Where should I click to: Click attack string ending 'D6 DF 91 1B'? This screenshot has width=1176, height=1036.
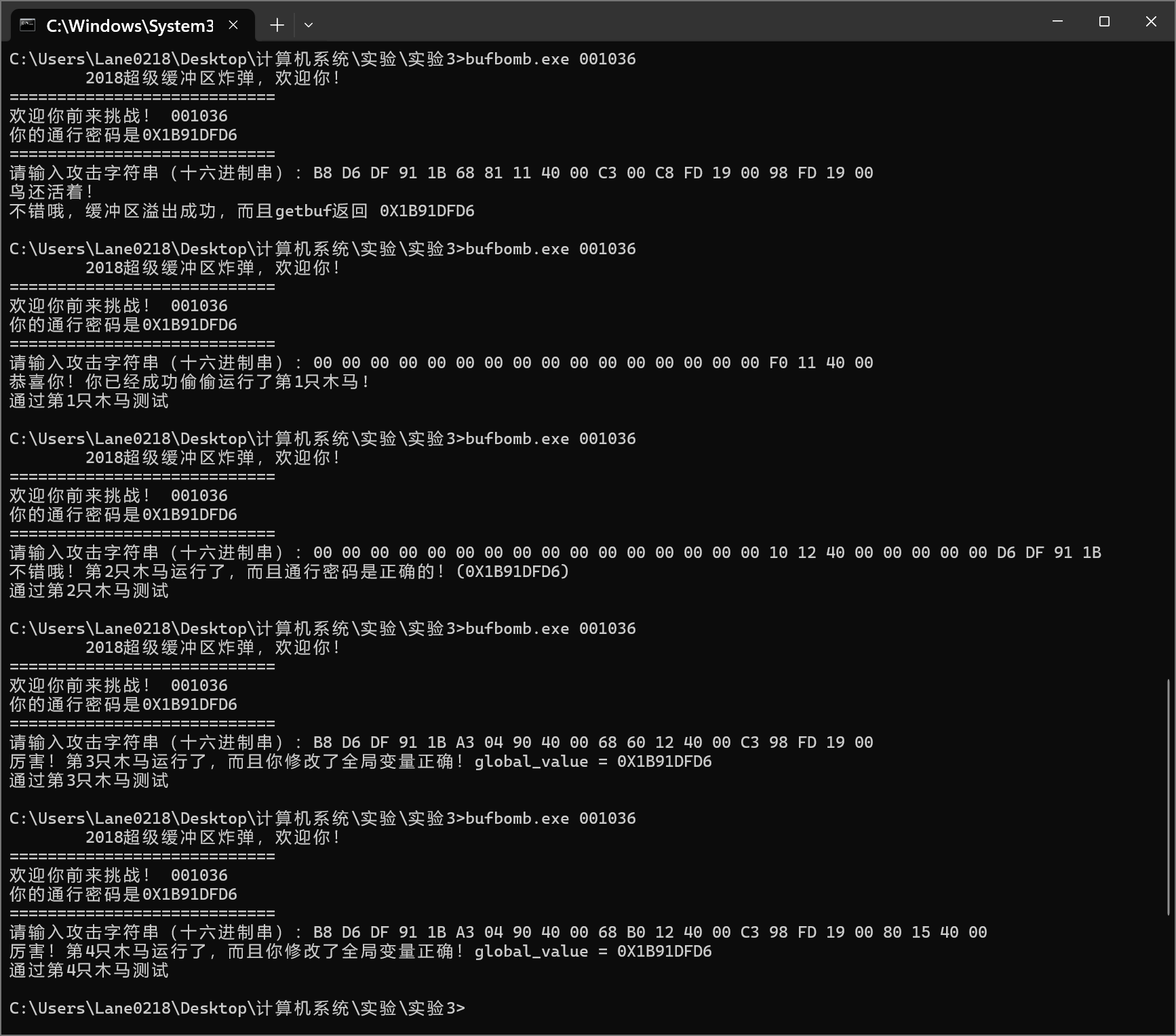[707, 553]
